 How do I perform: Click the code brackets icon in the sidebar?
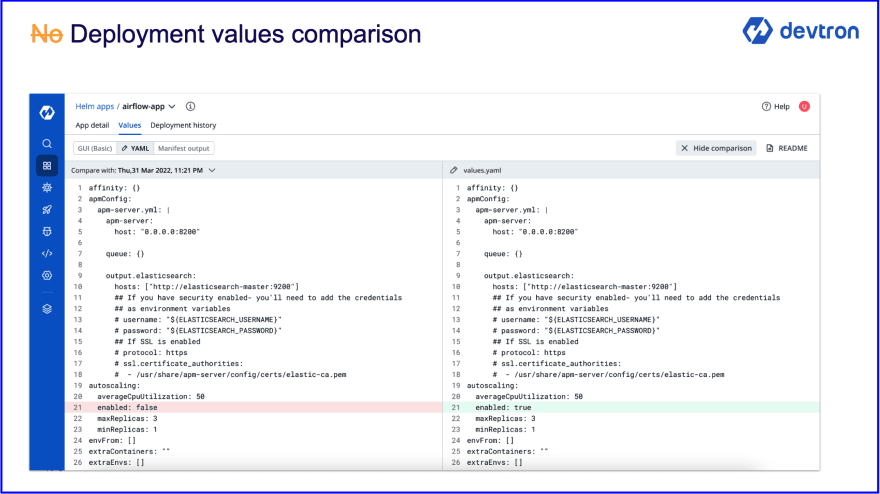click(47, 254)
